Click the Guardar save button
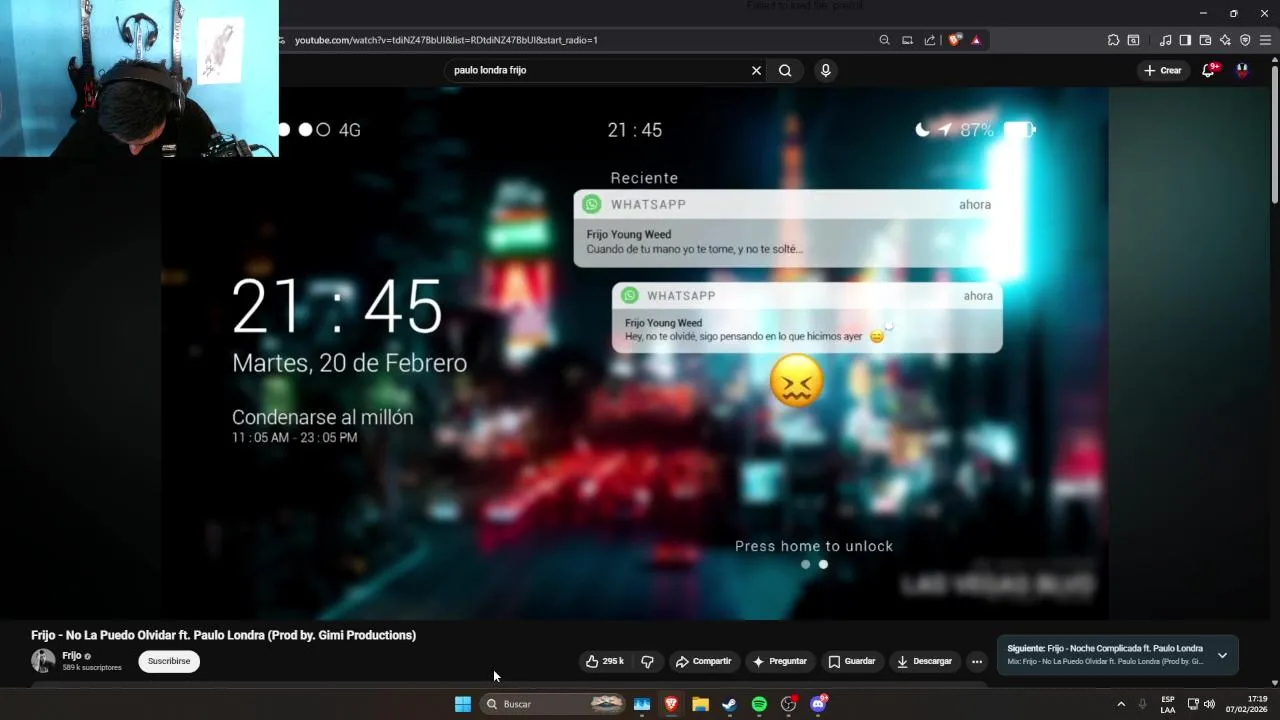 (x=852, y=661)
